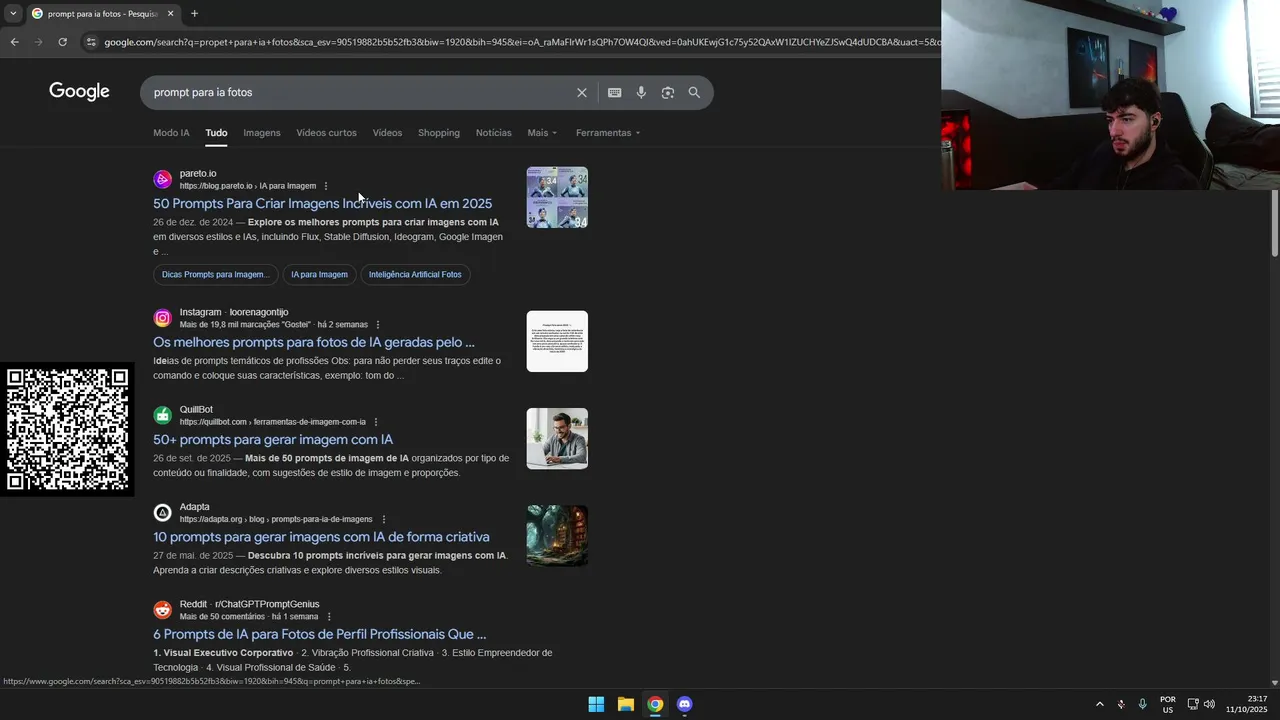Open the on-screen keyboard input tool
Screen dimensions: 1280x720
[x=614, y=92]
